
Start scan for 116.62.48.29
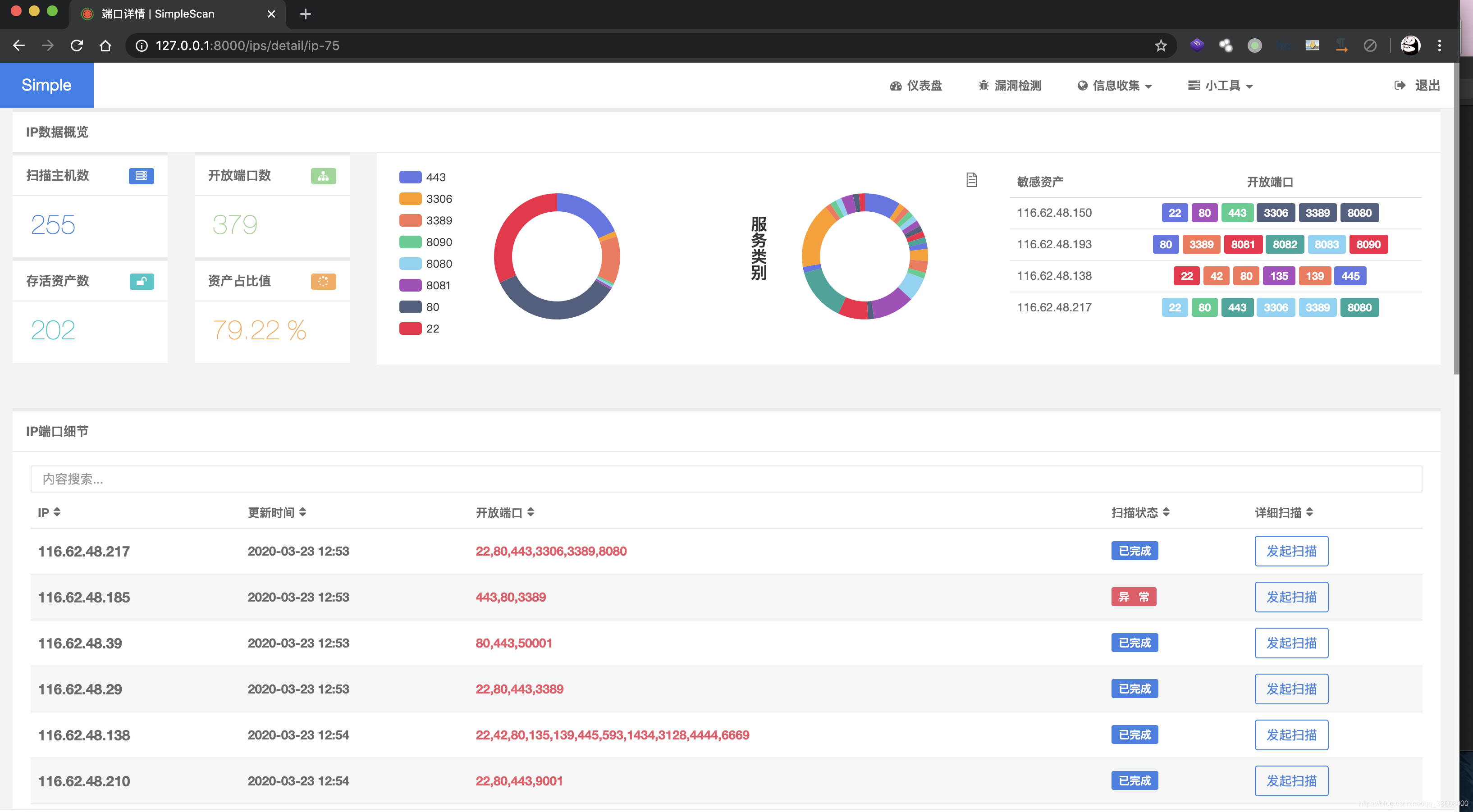(x=1291, y=689)
